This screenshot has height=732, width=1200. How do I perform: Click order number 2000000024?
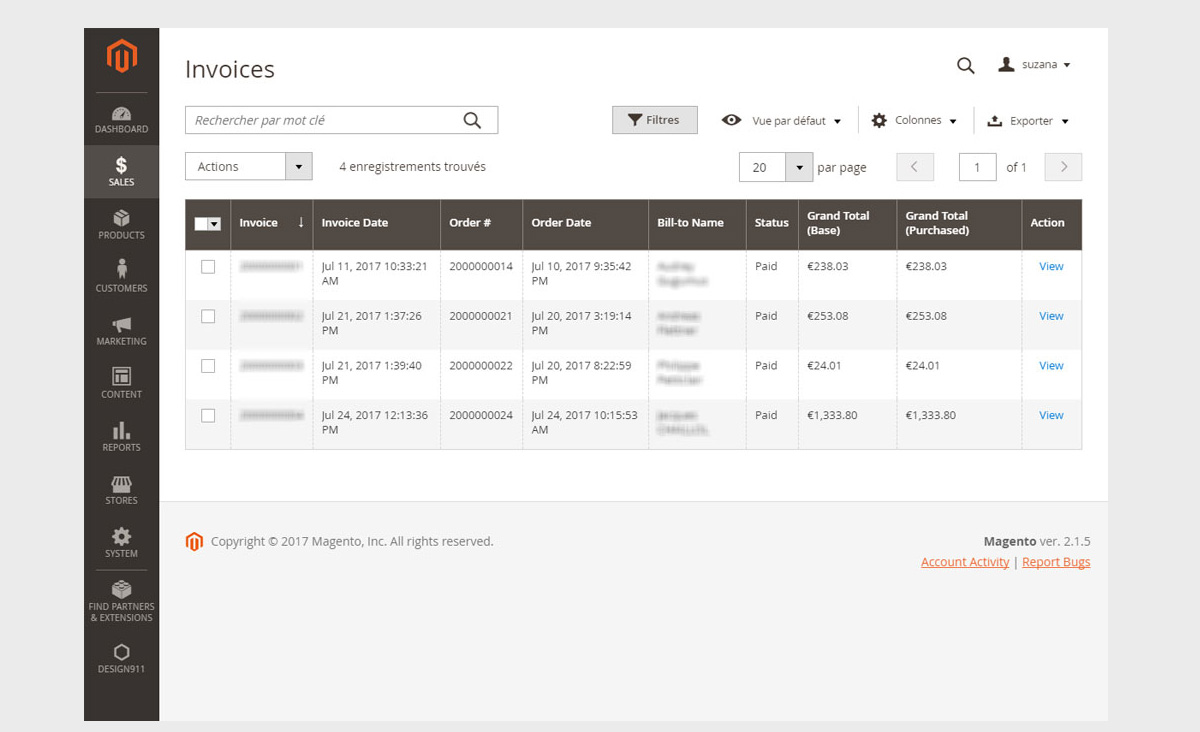click(x=481, y=415)
